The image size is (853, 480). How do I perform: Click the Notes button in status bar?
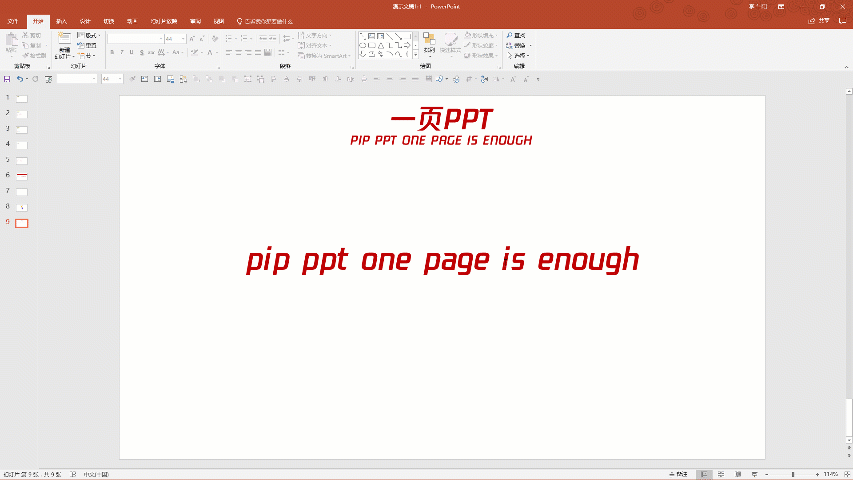[681, 474]
